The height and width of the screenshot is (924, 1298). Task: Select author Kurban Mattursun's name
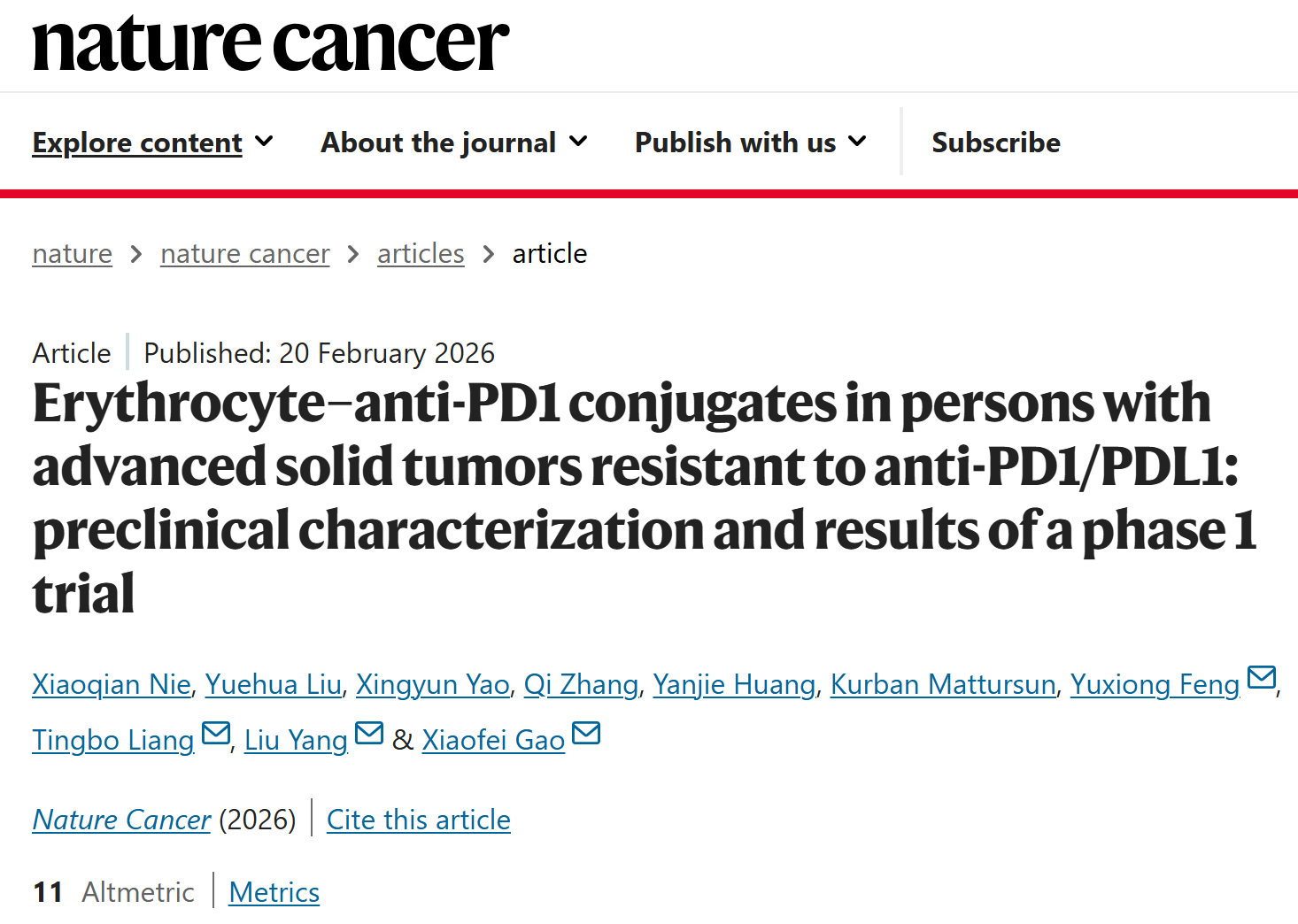coord(943,684)
